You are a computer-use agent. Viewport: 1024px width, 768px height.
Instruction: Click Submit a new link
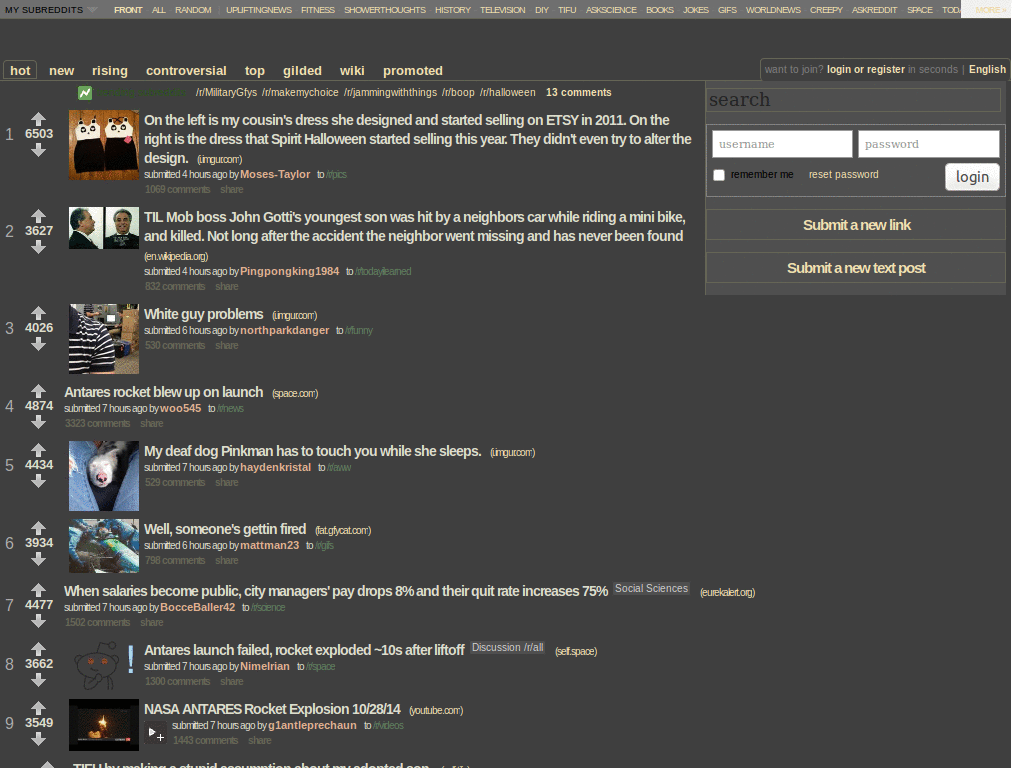(856, 225)
